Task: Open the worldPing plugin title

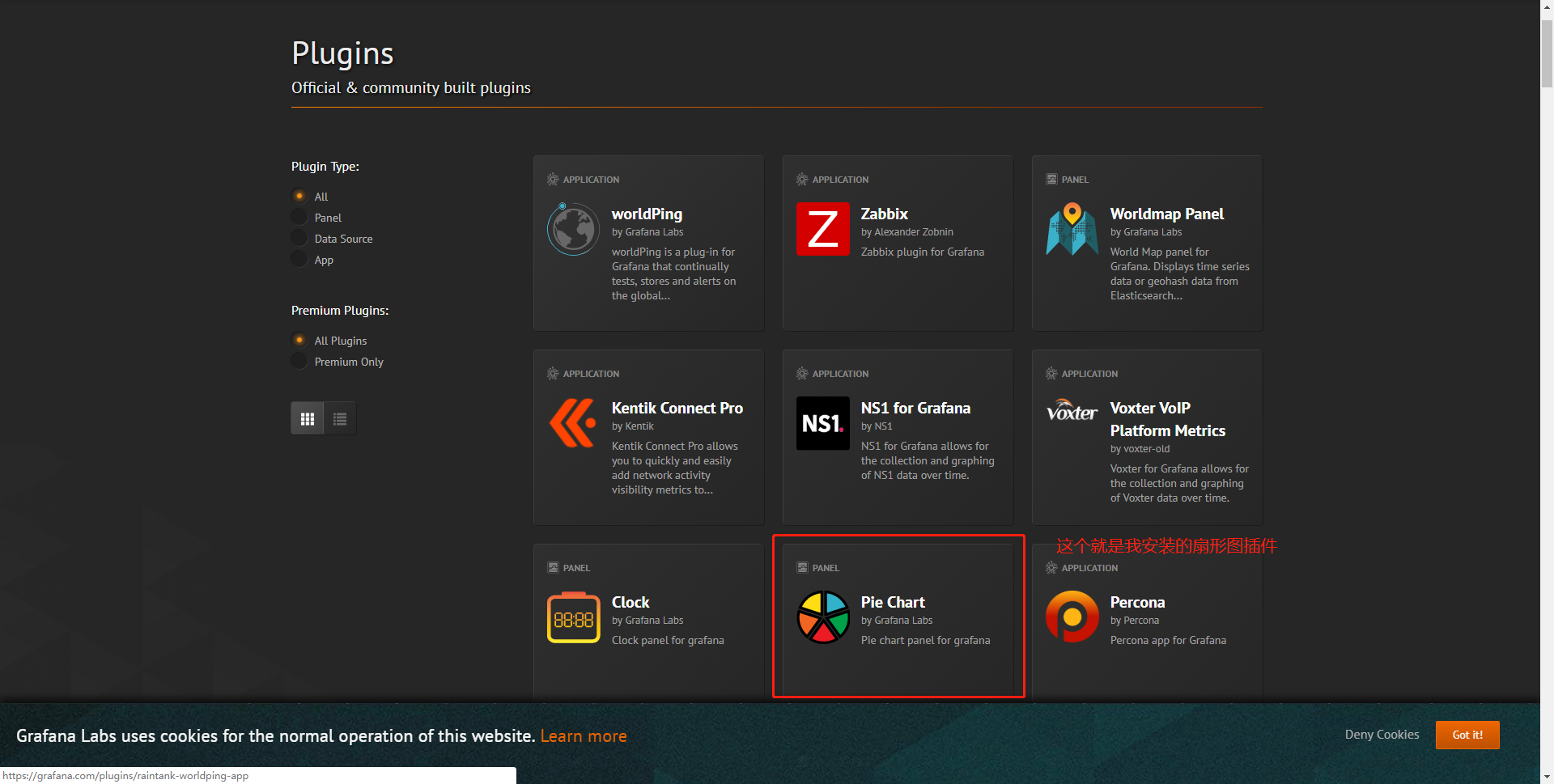Action: pos(647,214)
